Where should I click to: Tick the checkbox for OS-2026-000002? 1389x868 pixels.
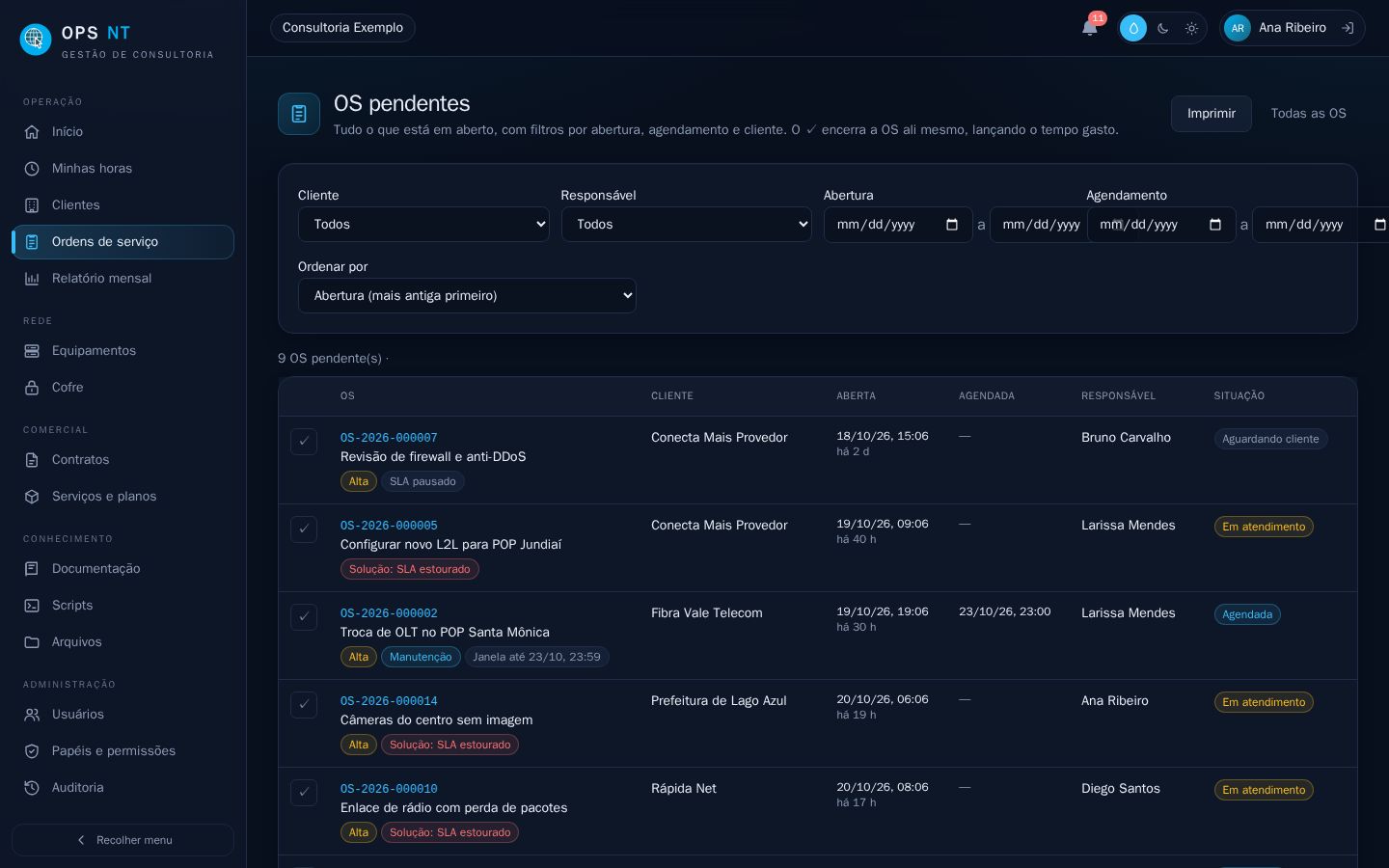click(304, 617)
